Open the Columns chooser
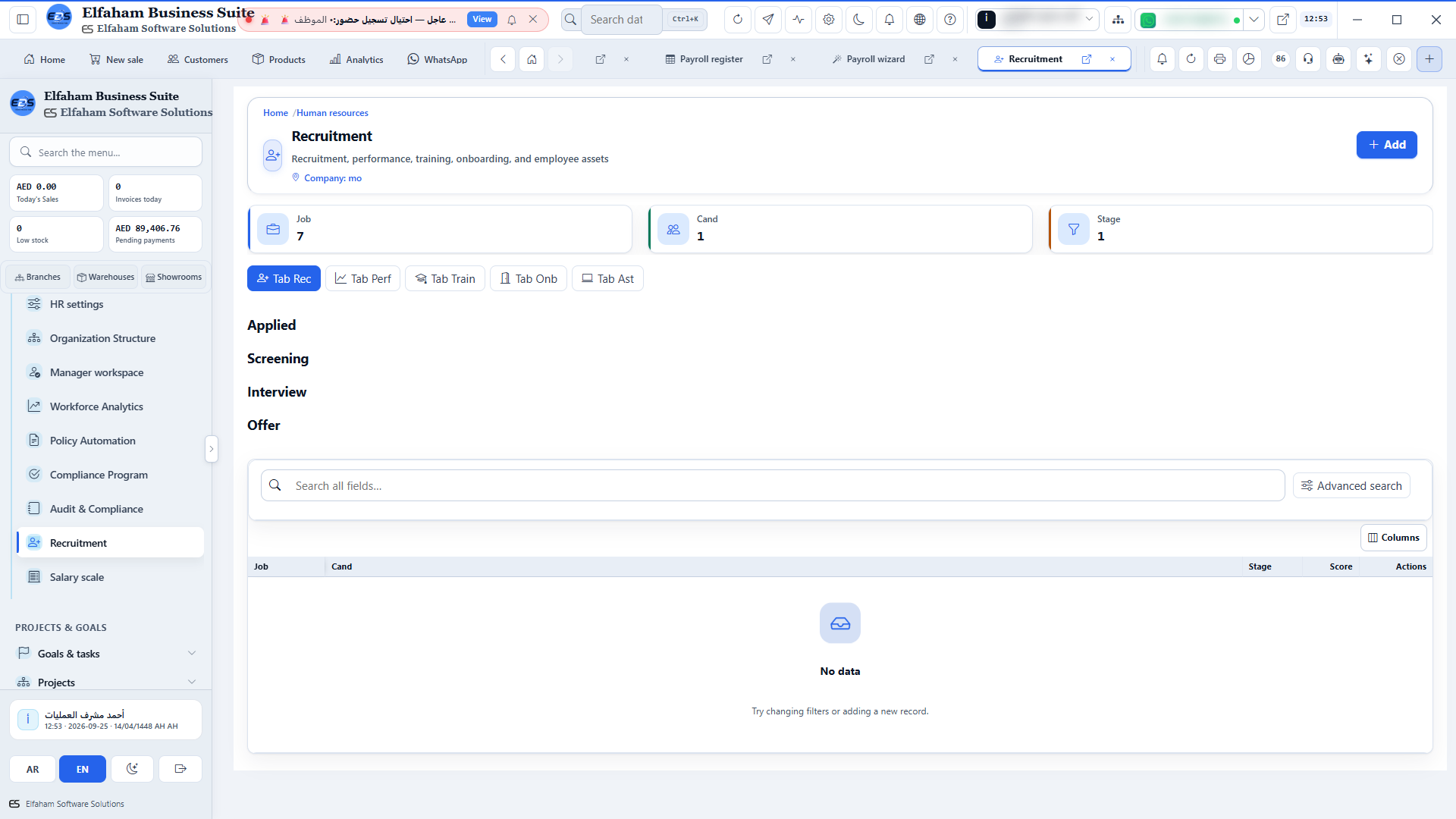 1393,538
